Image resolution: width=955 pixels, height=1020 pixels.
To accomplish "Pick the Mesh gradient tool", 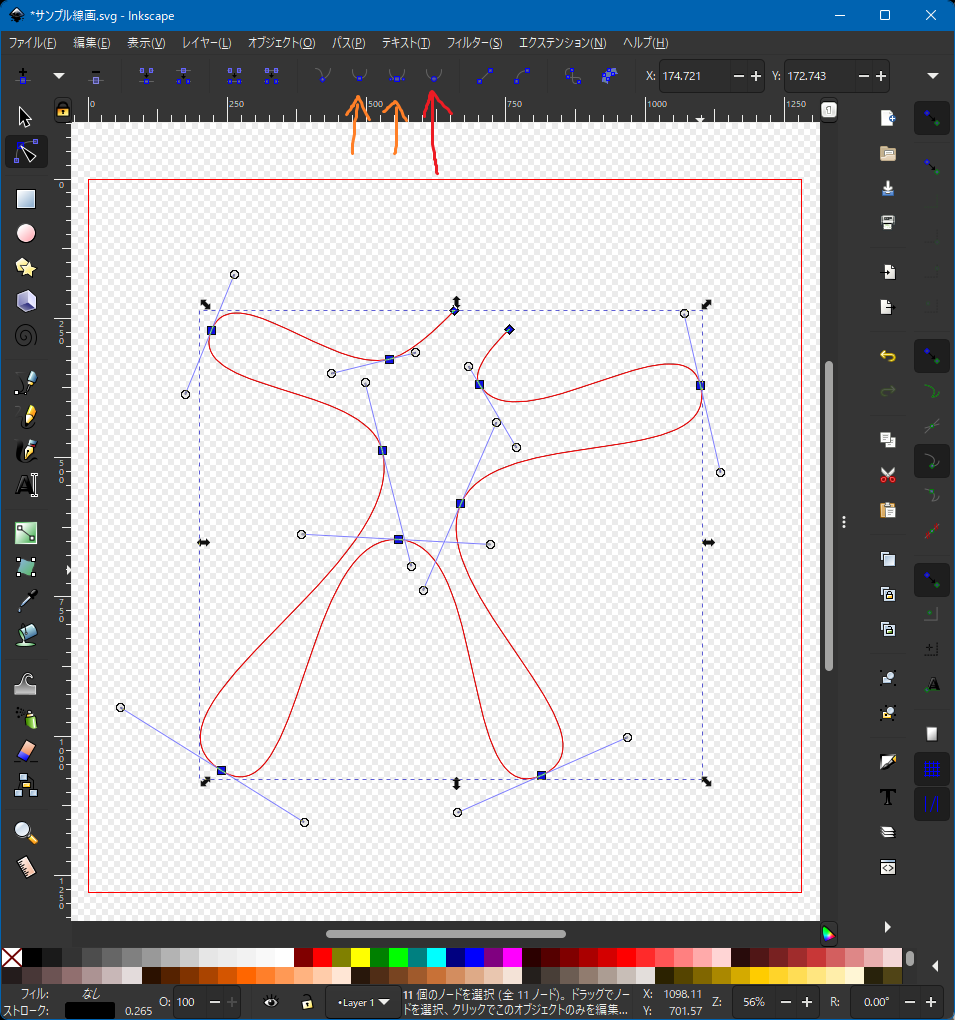I will click(25, 567).
